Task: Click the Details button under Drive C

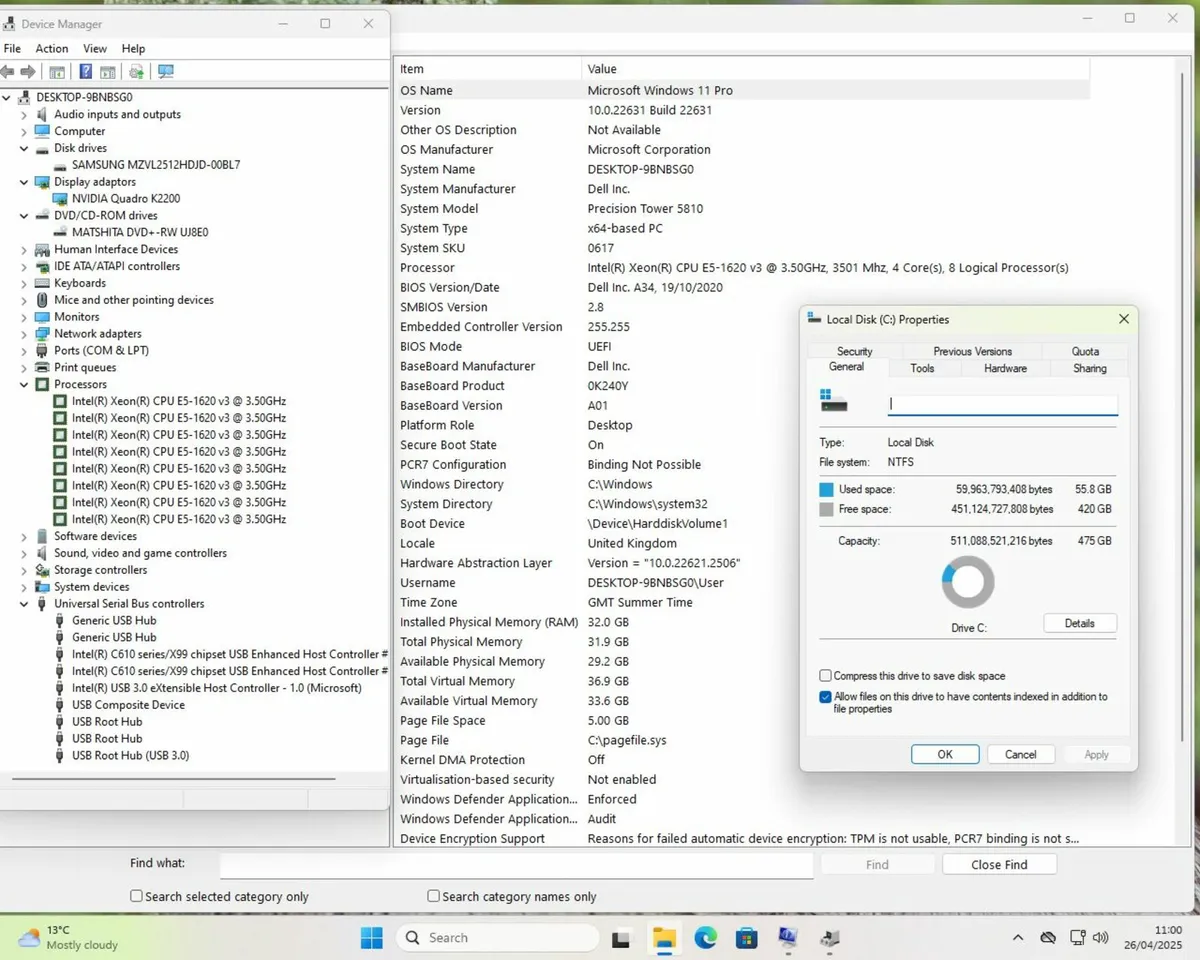Action: tap(1080, 623)
